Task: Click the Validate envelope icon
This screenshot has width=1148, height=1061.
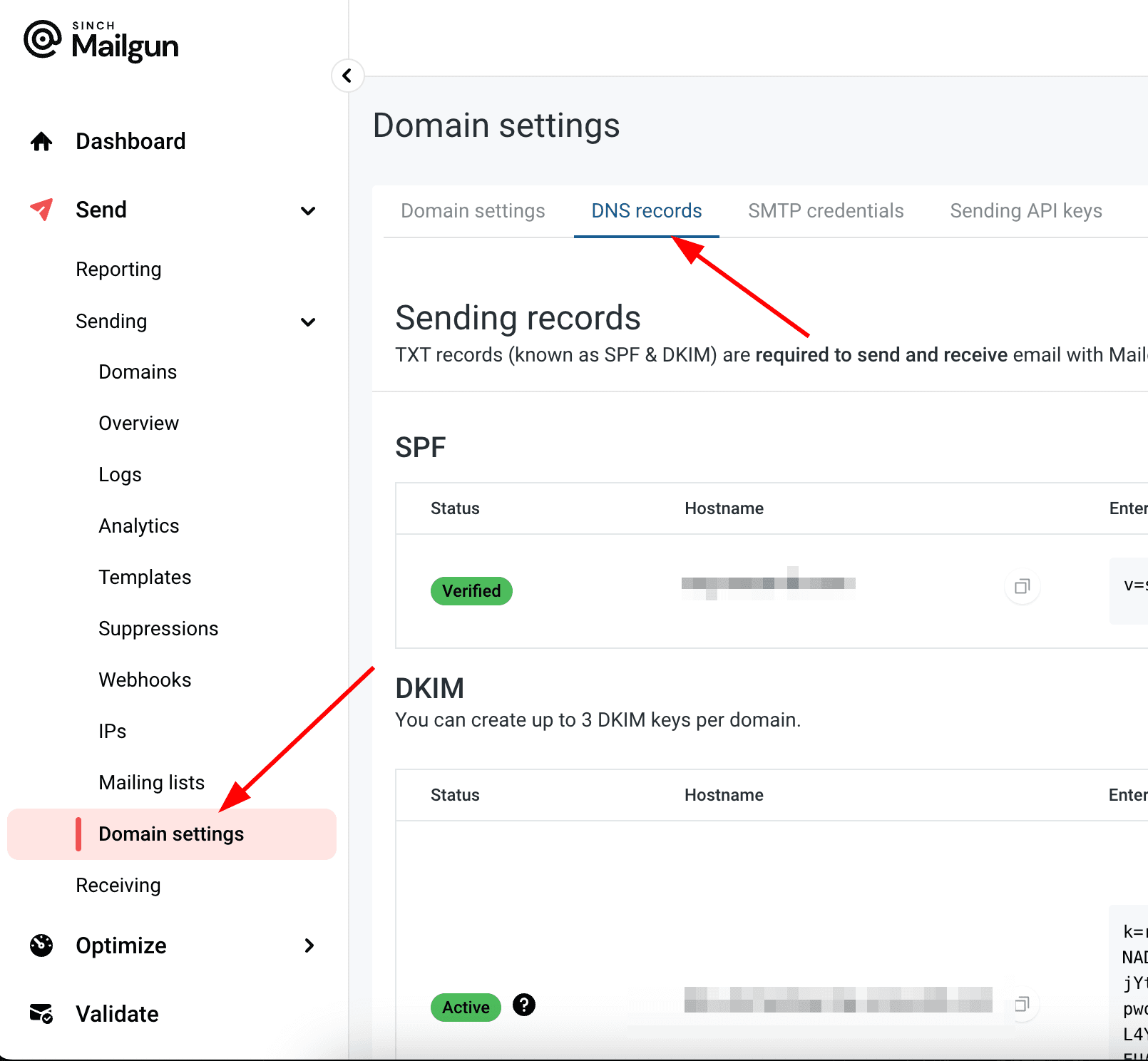Action: coord(41,1013)
